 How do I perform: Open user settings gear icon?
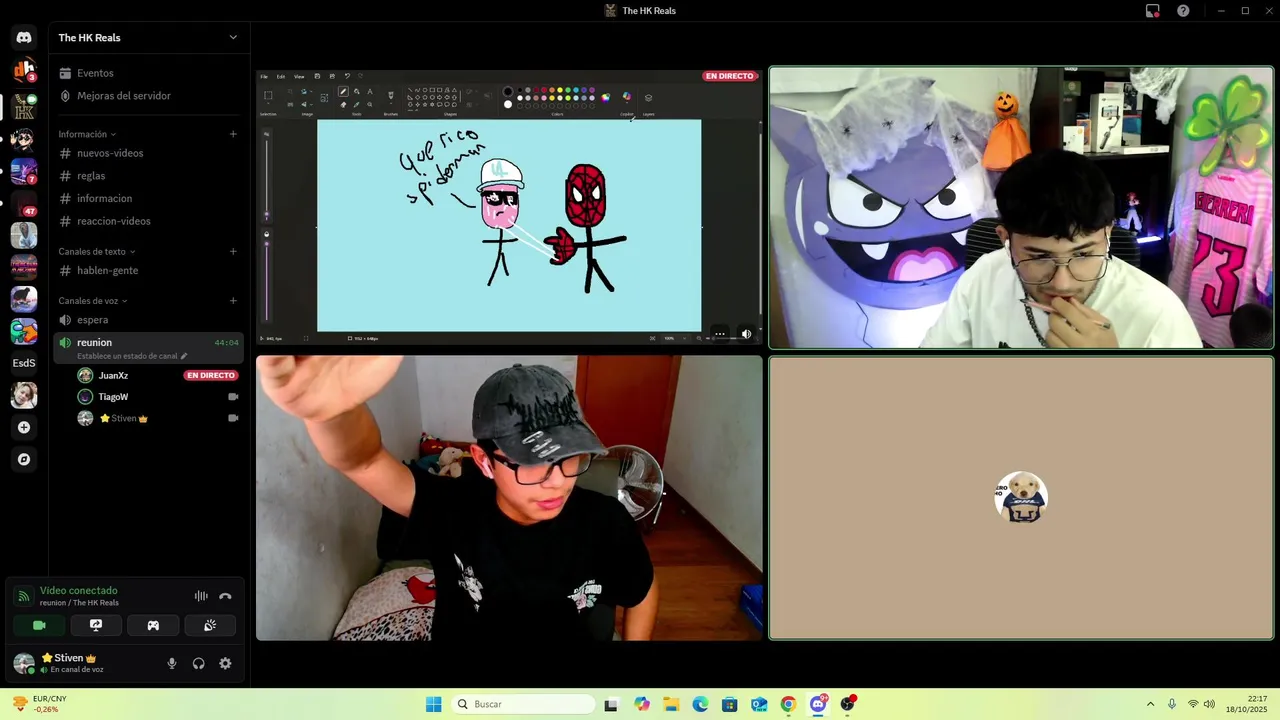tap(225, 663)
